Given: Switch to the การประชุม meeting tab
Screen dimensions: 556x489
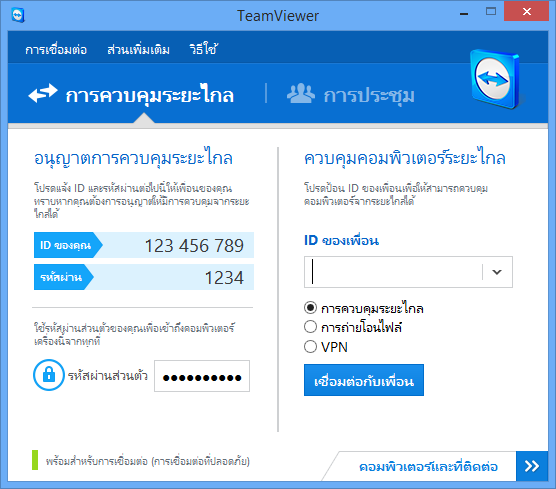Looking at the screenshot, I should coord(351,94).
